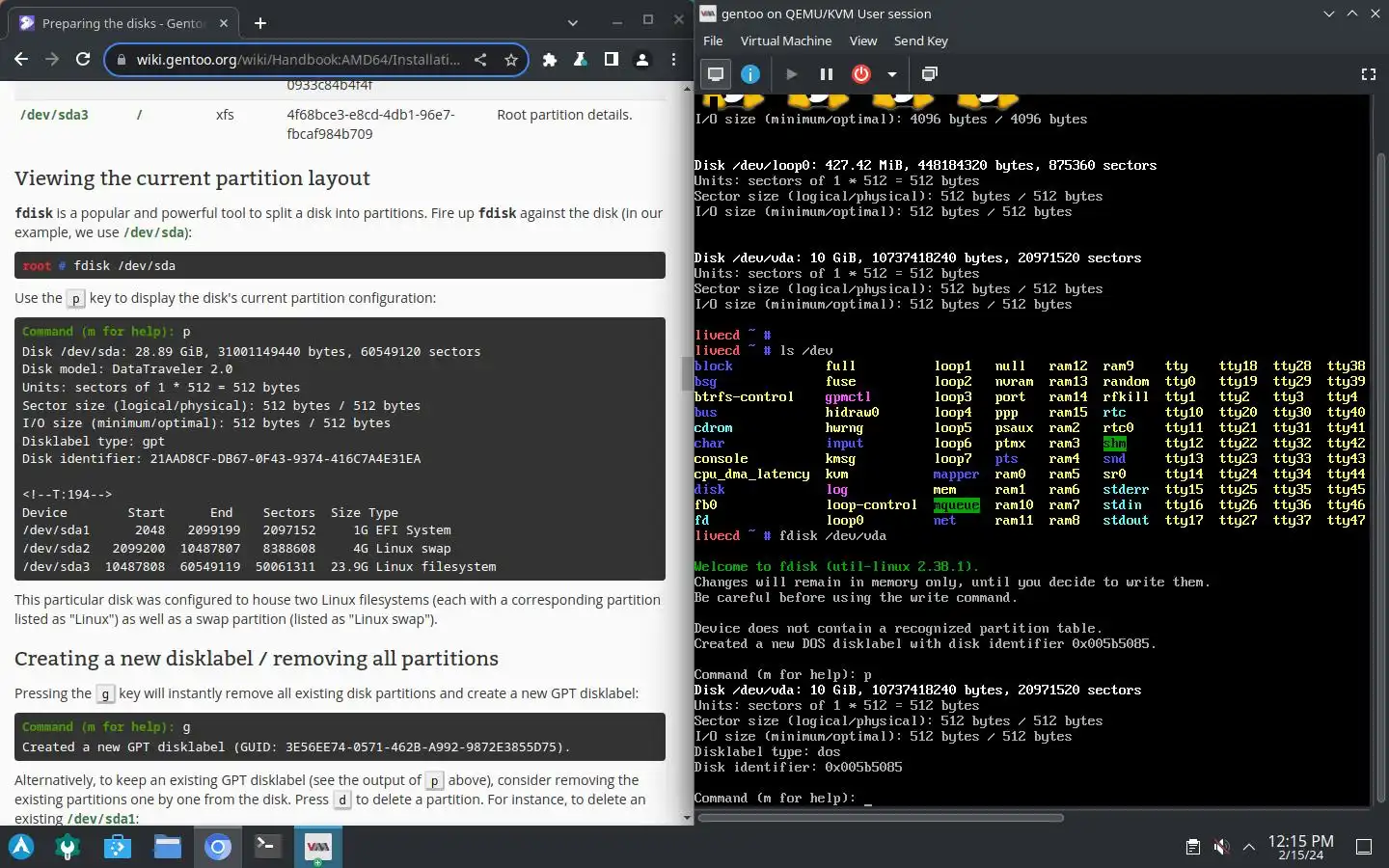This screenshot has height=868, width=1389.
Task: Close the Preparing the disks tab
Action: [x=224, y=23]
